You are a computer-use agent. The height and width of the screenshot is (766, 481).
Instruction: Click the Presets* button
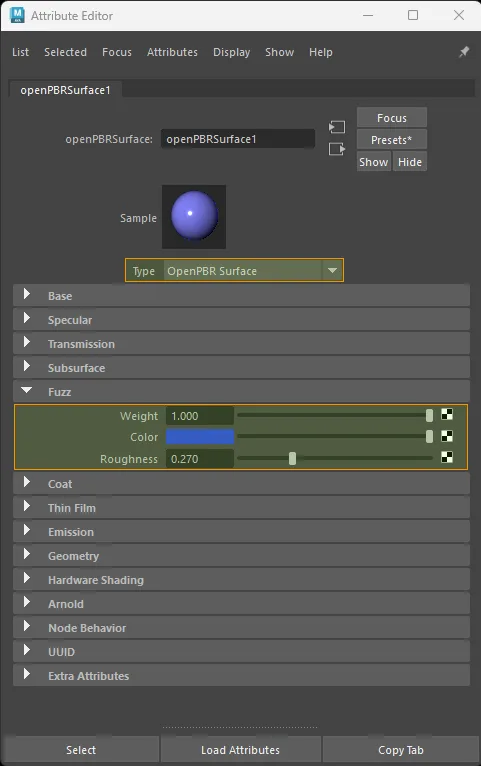392,140
